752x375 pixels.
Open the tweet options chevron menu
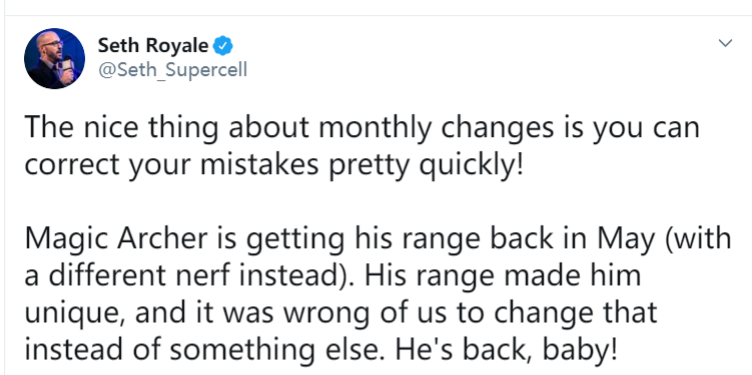coord(725,43)
